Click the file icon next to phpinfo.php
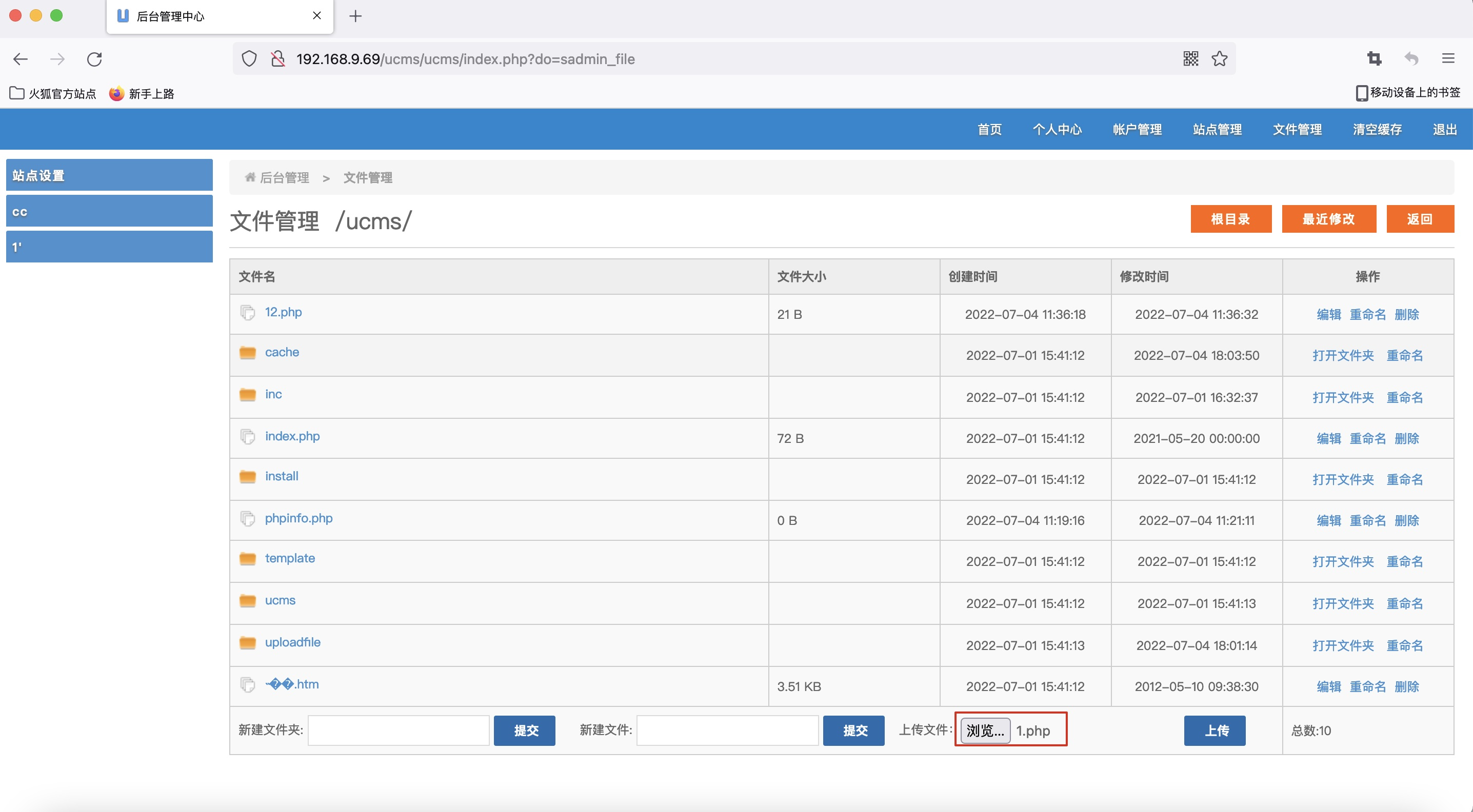The width and height of the screenshot is (1473, 812). pos(248,519)
